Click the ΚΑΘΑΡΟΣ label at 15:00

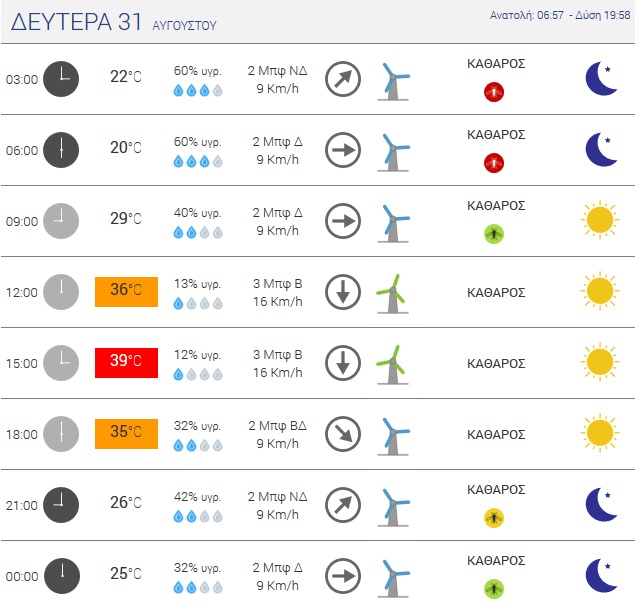click(x=496, y=363)
